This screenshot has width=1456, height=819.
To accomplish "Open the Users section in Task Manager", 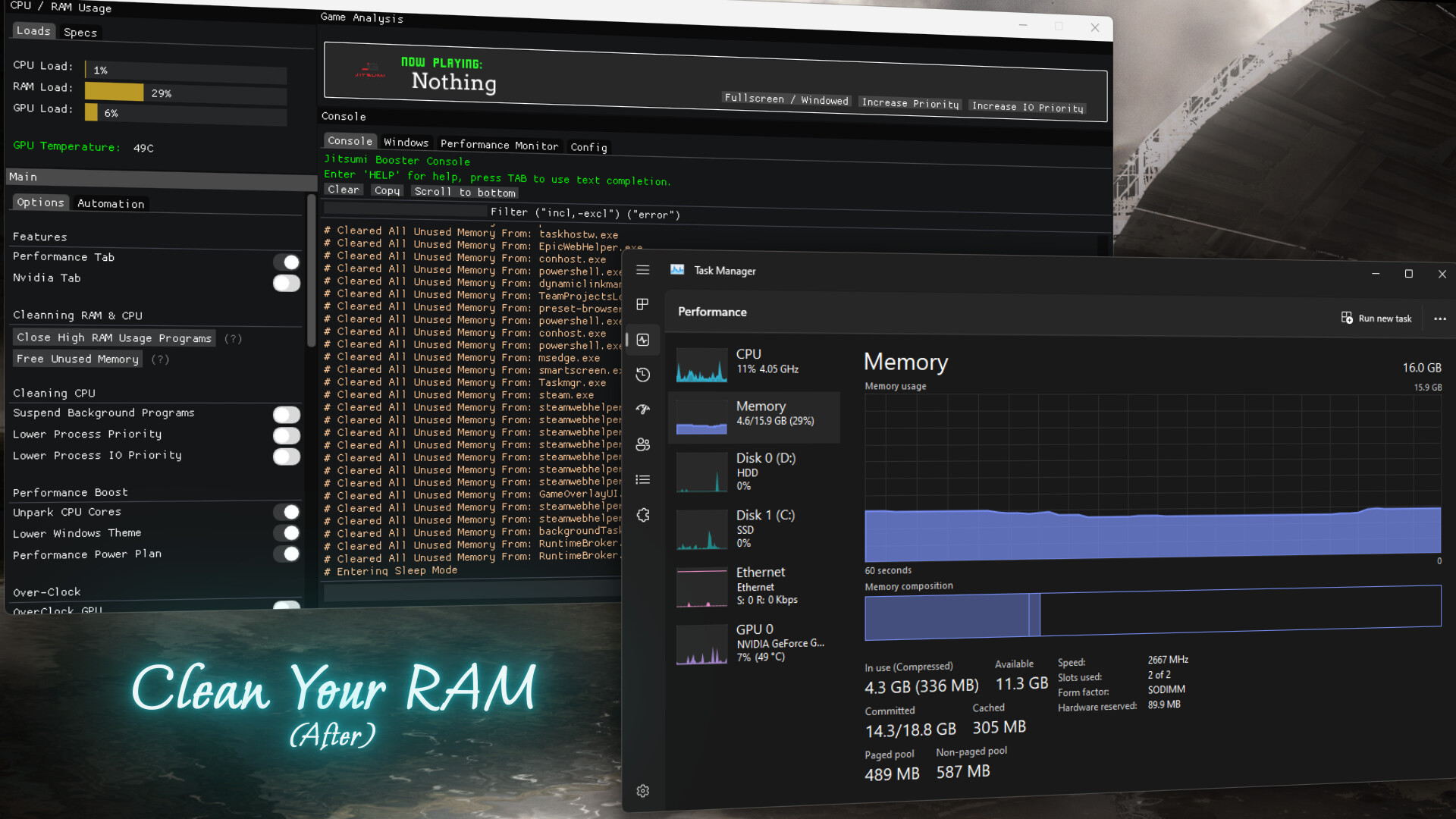I will coord(642,444).
